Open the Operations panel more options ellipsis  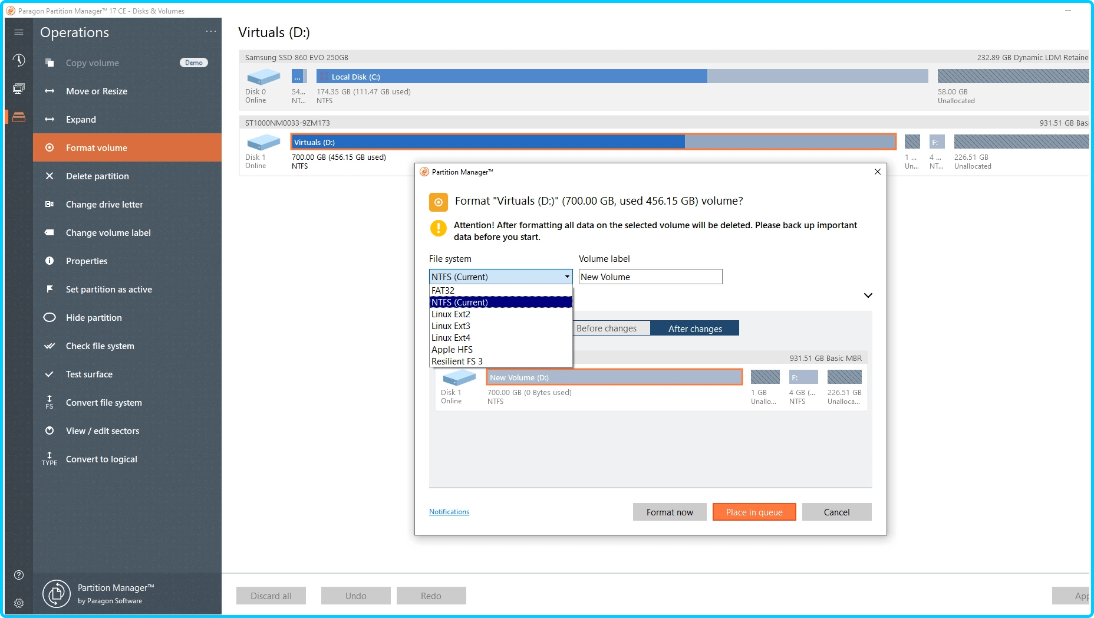(210, 32)
